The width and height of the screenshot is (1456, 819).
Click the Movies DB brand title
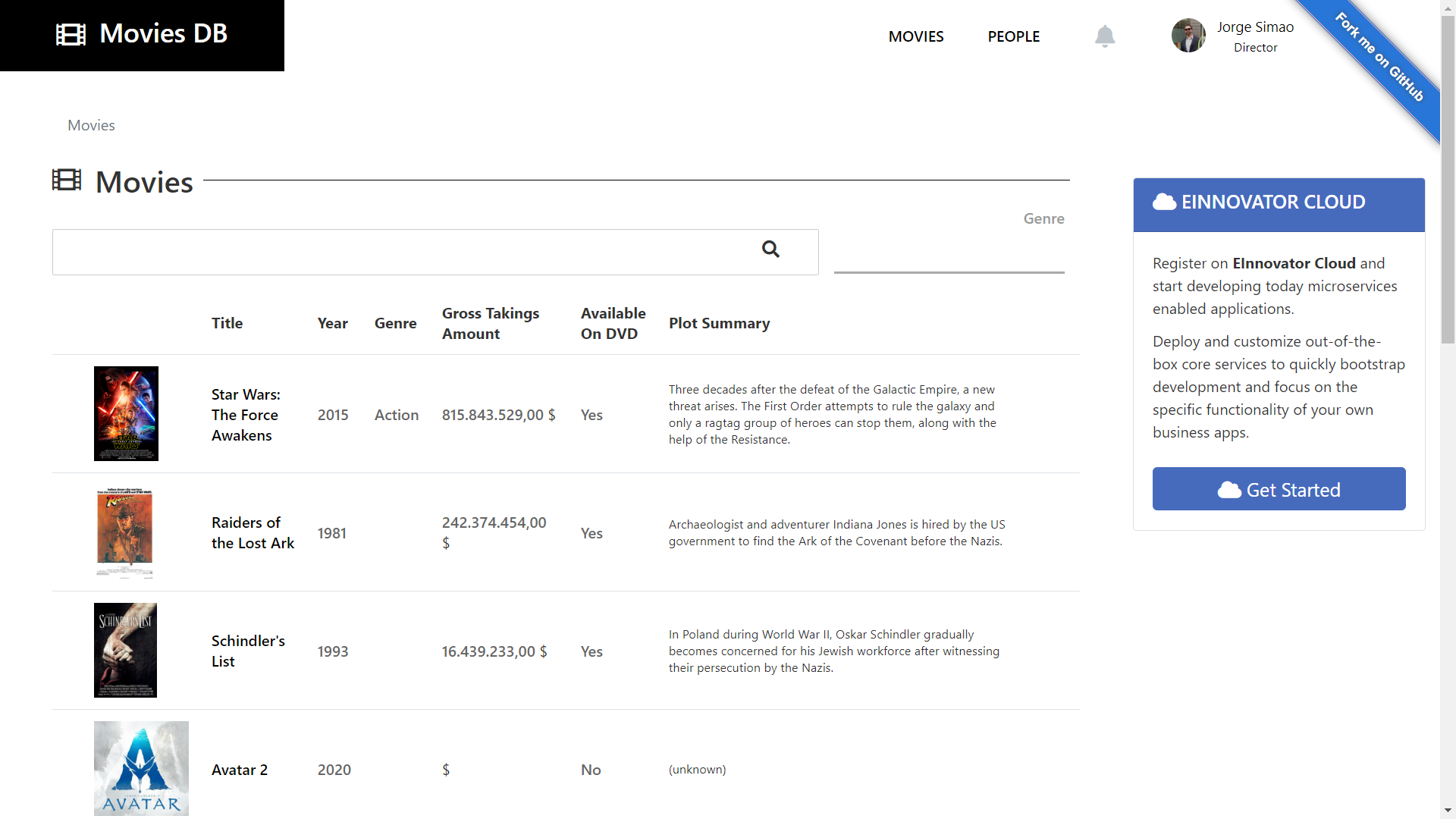[x=164, y=33]
